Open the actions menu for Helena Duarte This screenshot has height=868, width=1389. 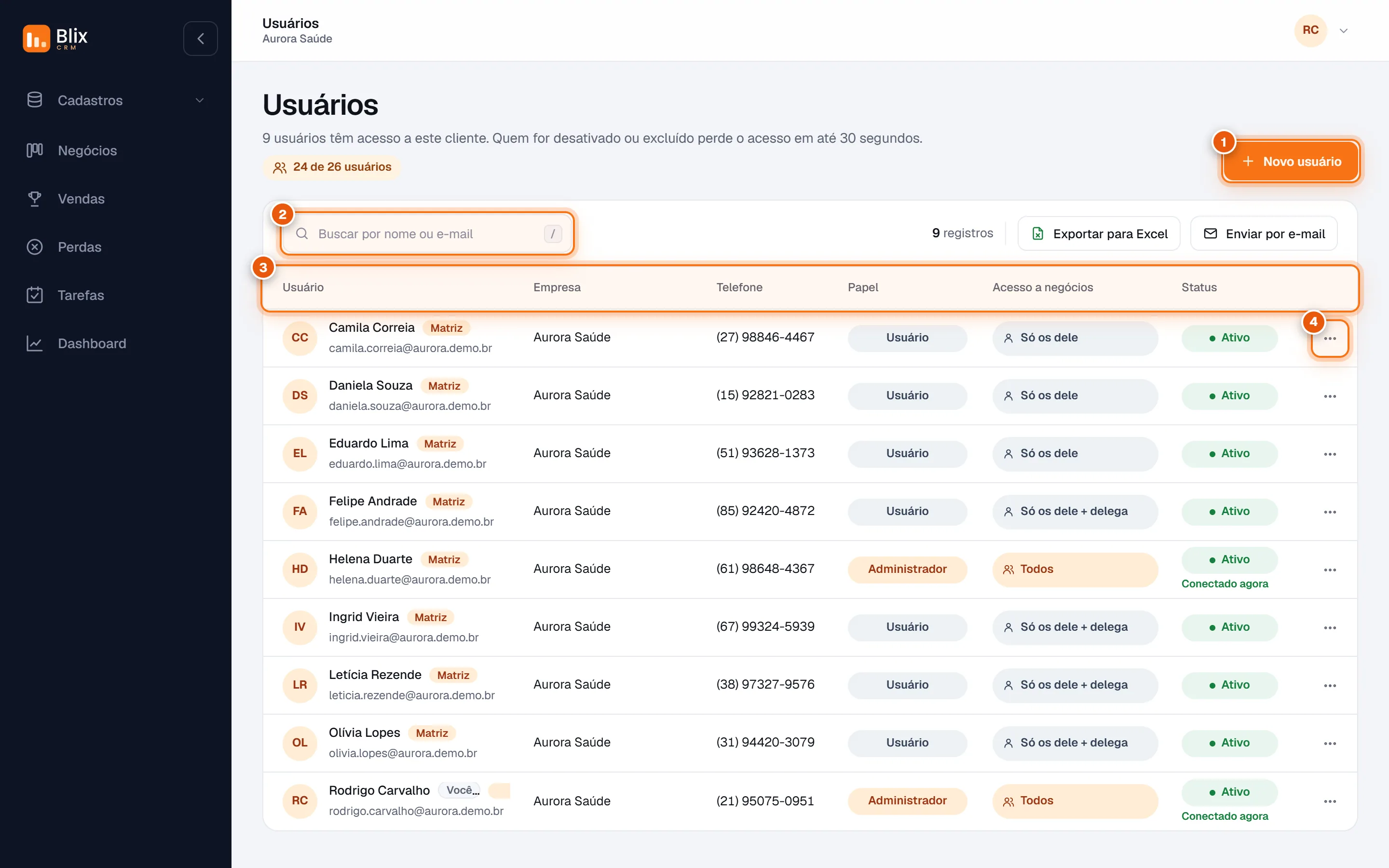(1330, 570)
